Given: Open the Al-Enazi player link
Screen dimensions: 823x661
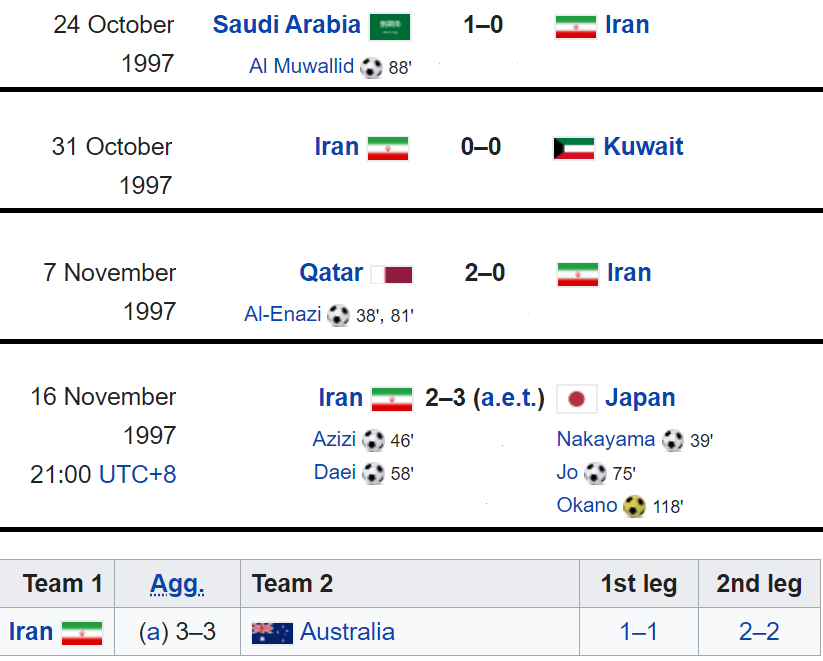Looking at the screenshot, I should click(282, 314).
